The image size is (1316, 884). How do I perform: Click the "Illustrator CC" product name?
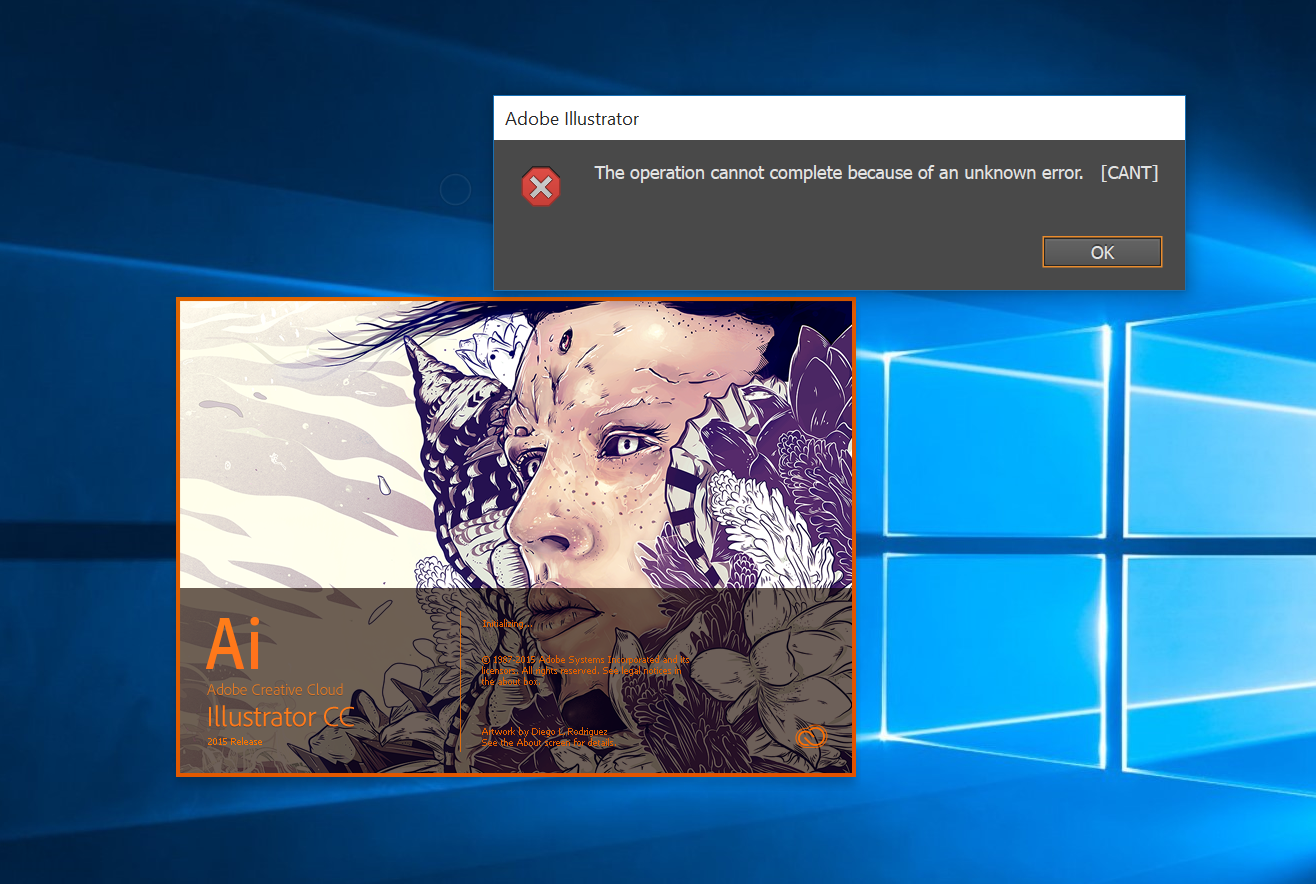tap(280, 716)
